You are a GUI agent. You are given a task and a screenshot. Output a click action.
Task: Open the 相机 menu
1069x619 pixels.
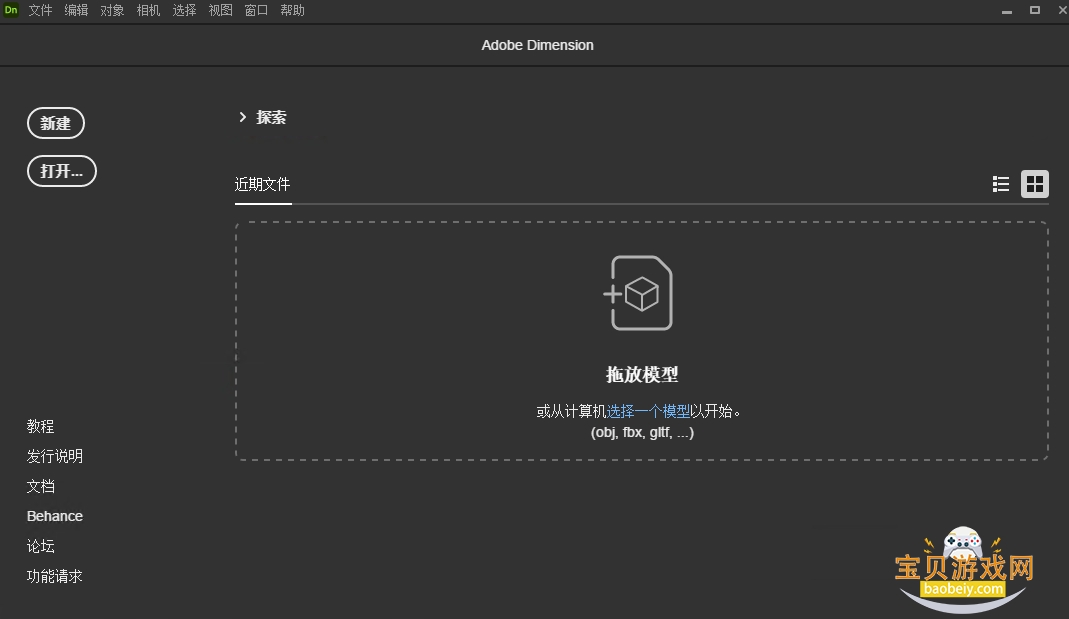148,10
